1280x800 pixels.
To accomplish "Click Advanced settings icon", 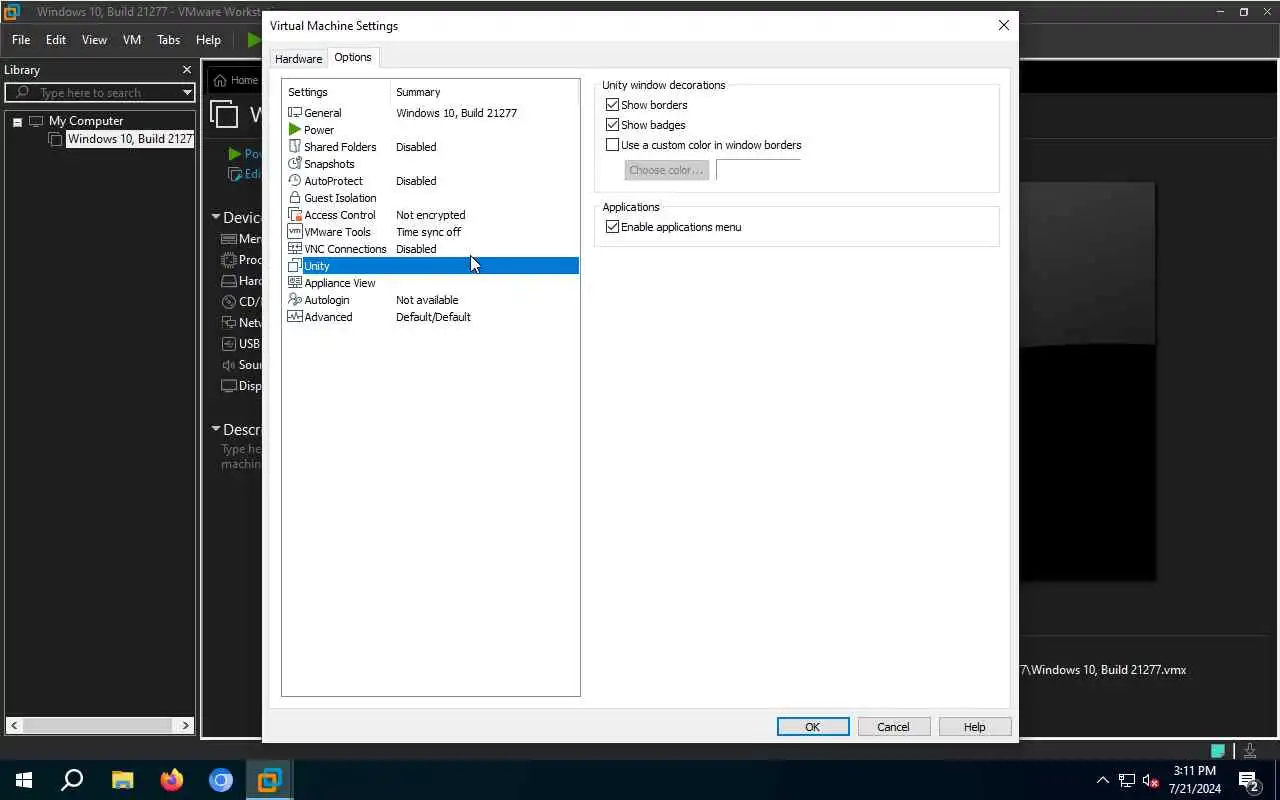I will (x=295, y=317).
